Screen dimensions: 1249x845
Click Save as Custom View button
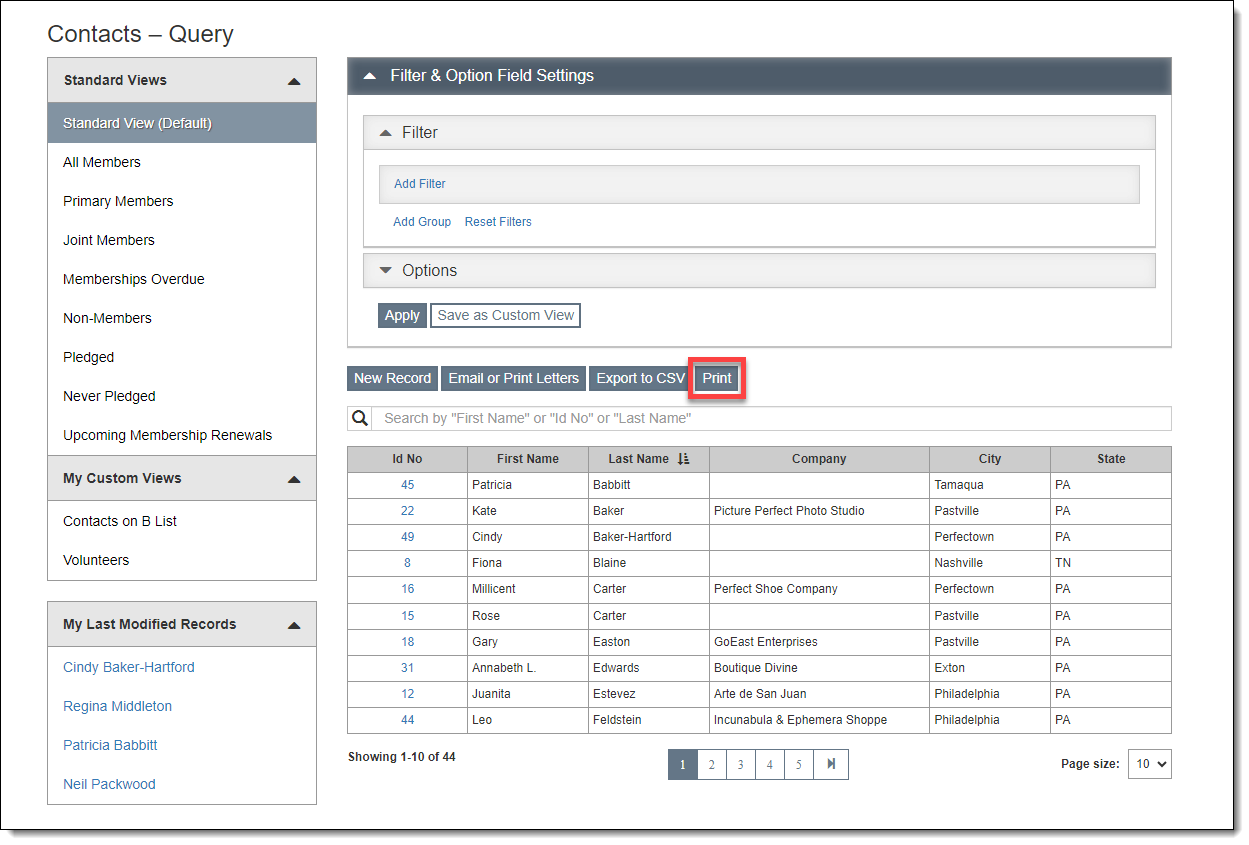[x=505, y=315]
